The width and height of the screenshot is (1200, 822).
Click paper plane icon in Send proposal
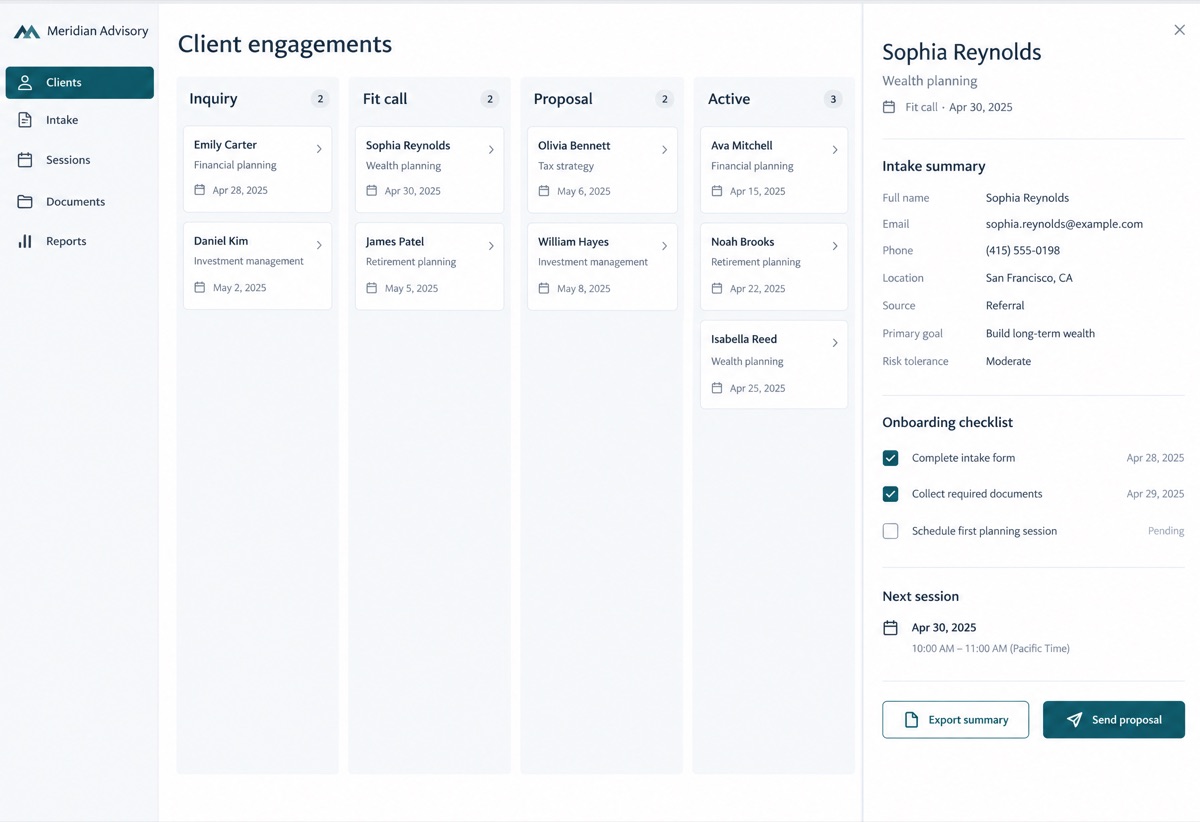[1074, 720]
